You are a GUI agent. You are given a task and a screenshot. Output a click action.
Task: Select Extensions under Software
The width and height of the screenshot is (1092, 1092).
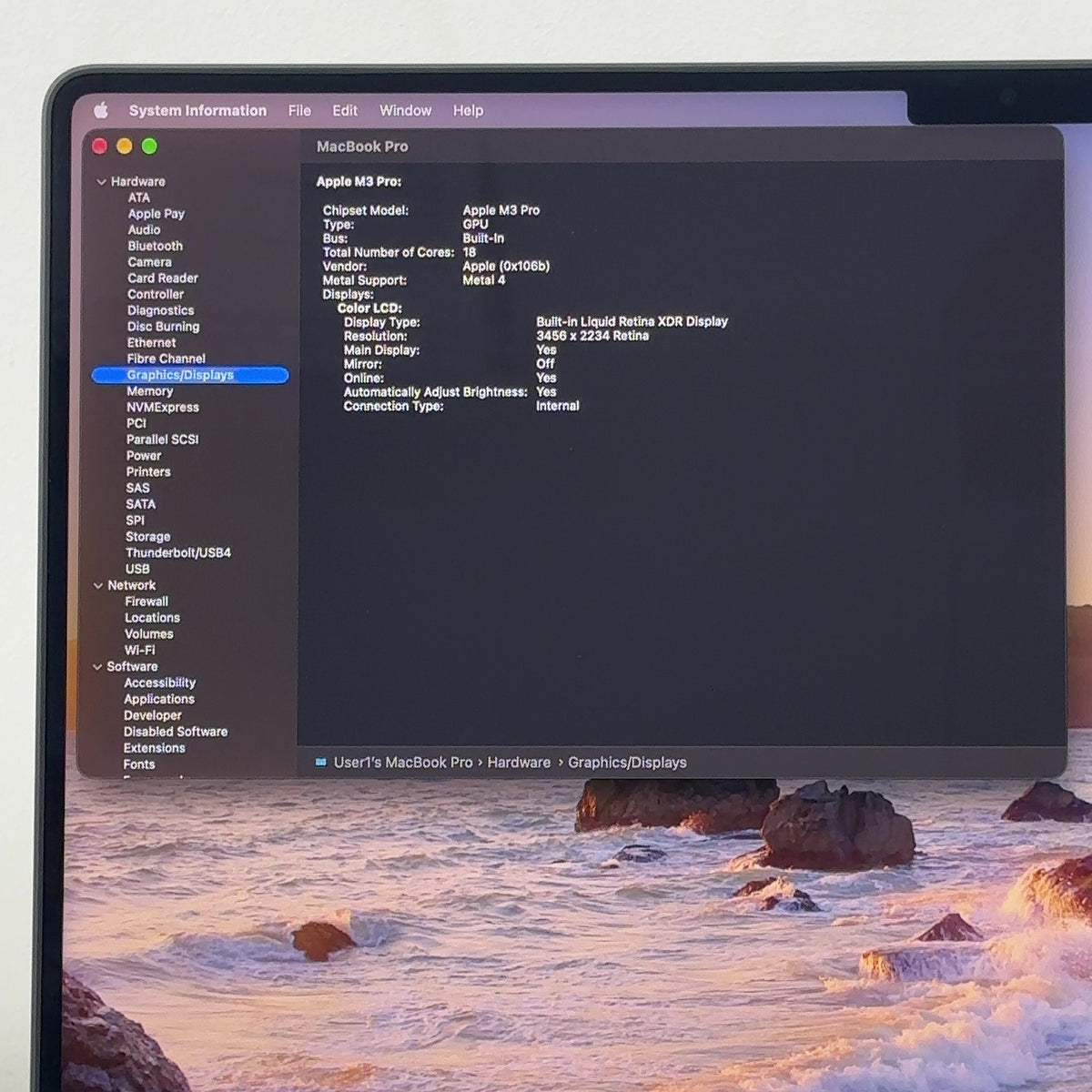[x=154, y=748]
